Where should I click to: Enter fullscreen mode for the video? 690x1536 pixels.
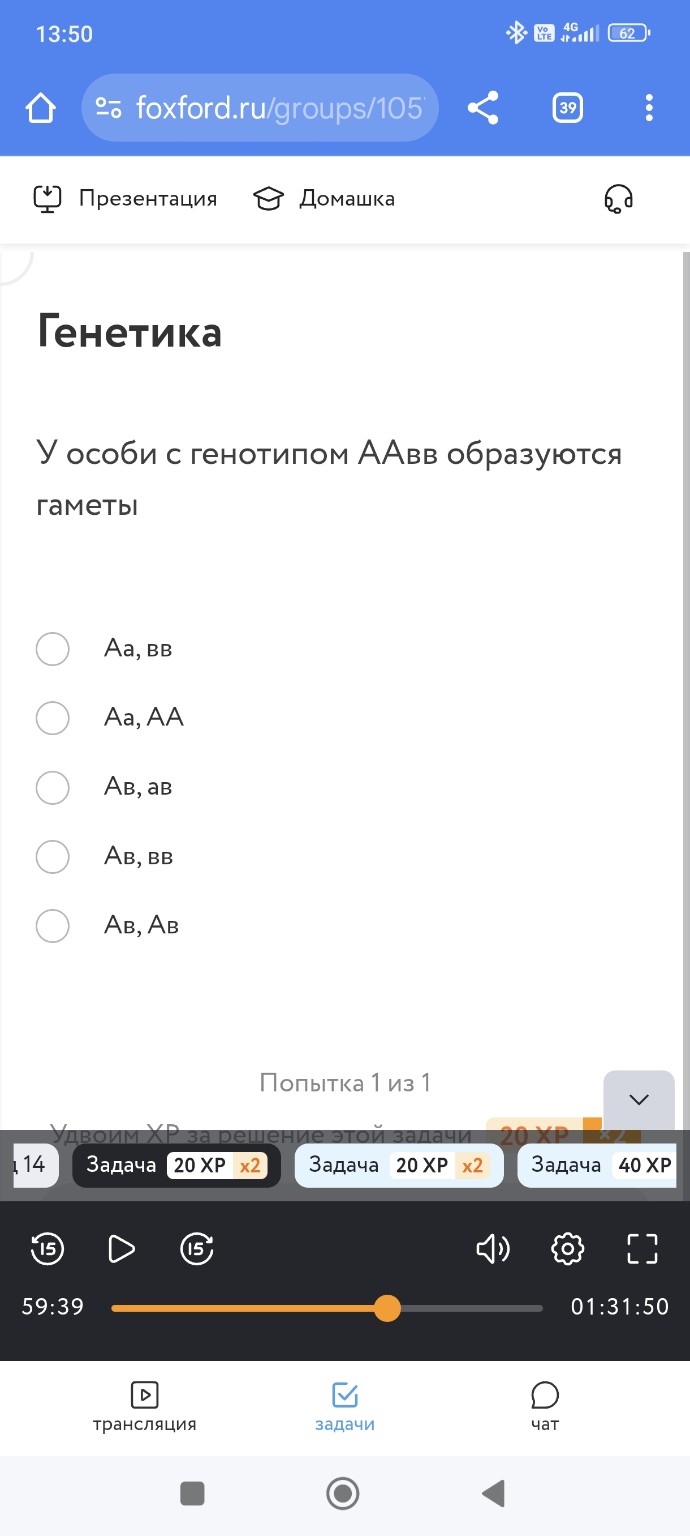click(642, 1248)
